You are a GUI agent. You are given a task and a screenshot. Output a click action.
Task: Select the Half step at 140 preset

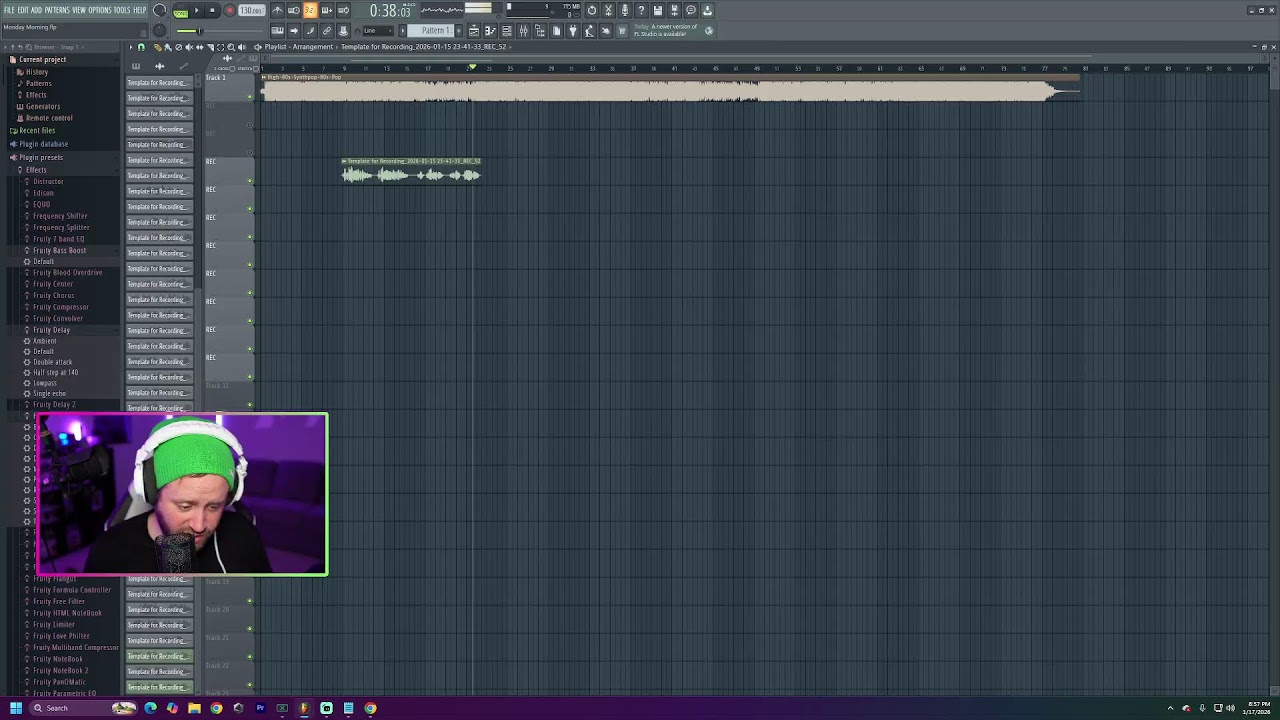pyautogui.click(x=55, y=372)
